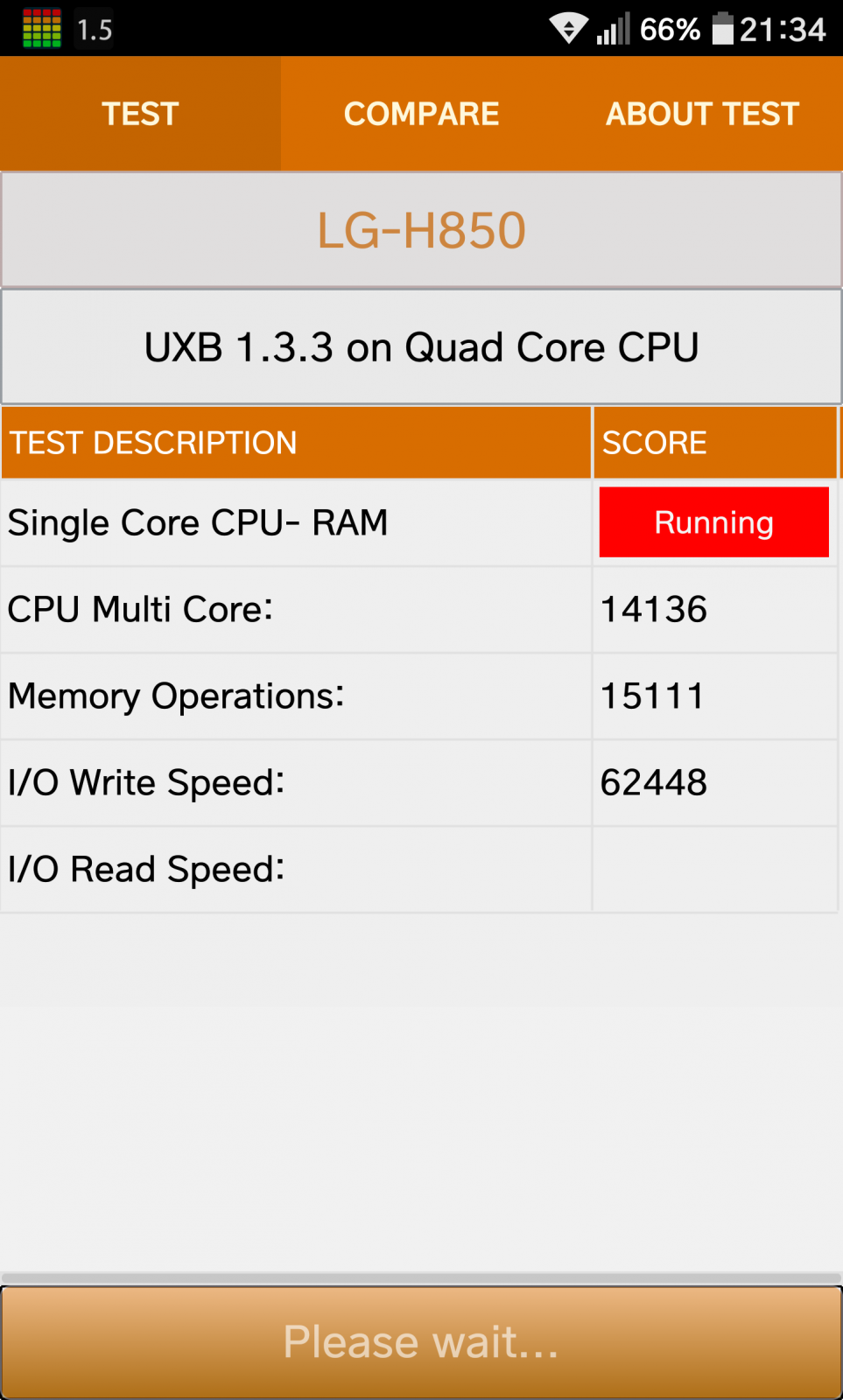
Task: Open the ABOUT TEST tab
Action: (702, 114)
